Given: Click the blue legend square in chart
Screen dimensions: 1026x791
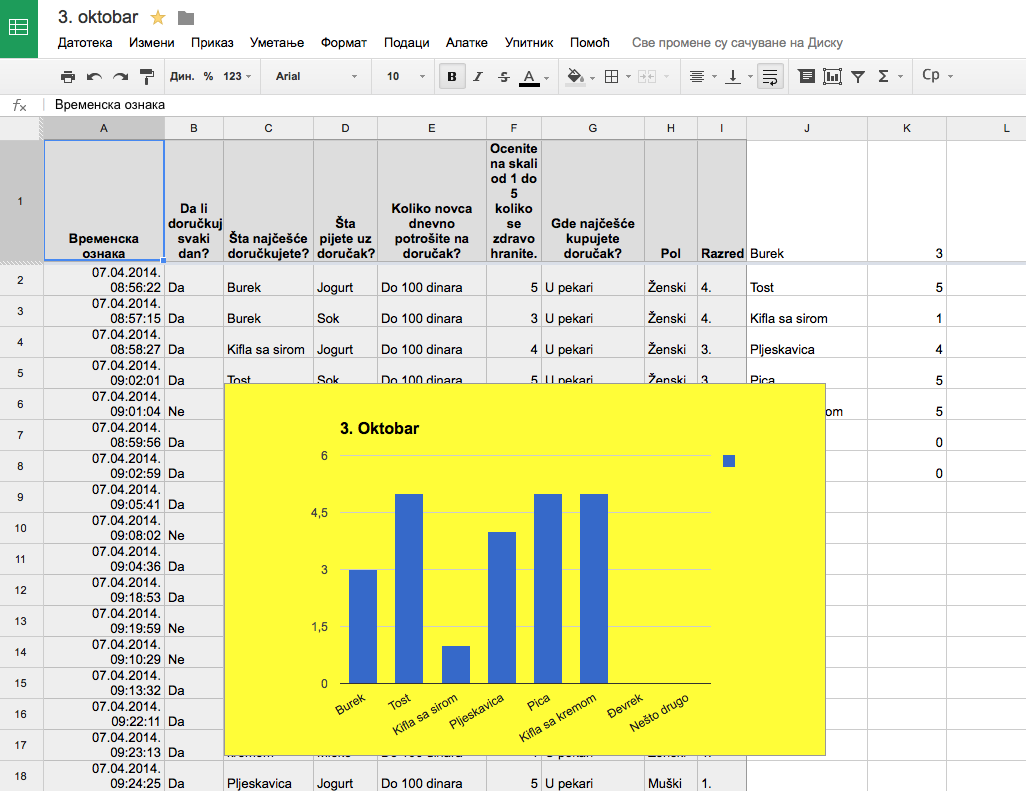Looking at the screenshot, I should 729,461.
